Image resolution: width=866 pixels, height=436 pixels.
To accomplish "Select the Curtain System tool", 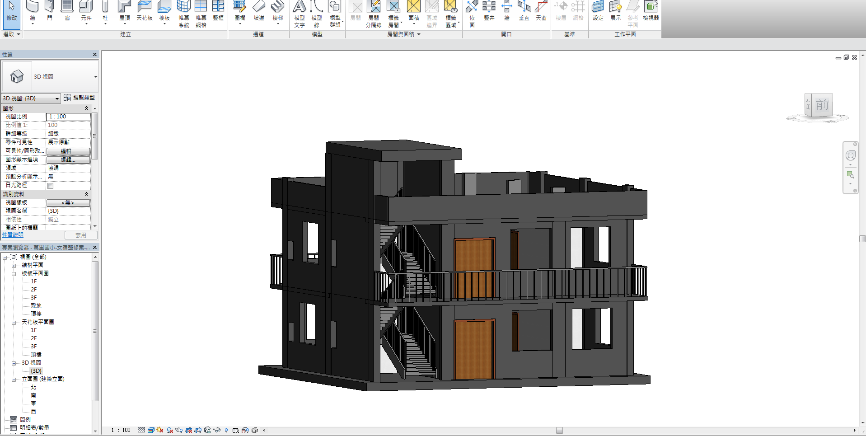I will (x=184, y=13).
